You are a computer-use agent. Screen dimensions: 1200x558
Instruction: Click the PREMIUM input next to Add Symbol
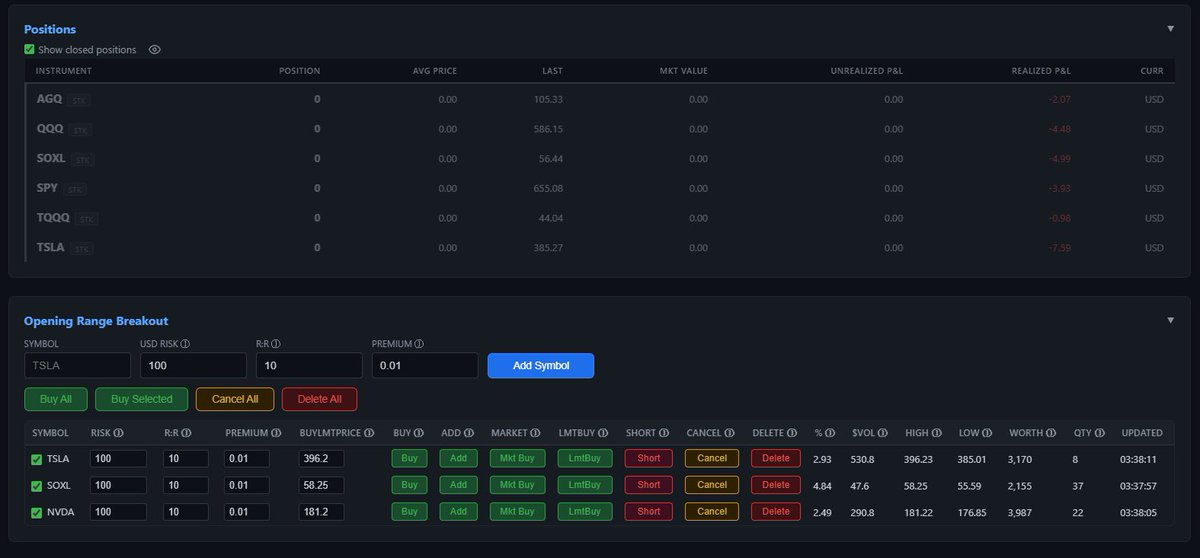tap(425, 366)
